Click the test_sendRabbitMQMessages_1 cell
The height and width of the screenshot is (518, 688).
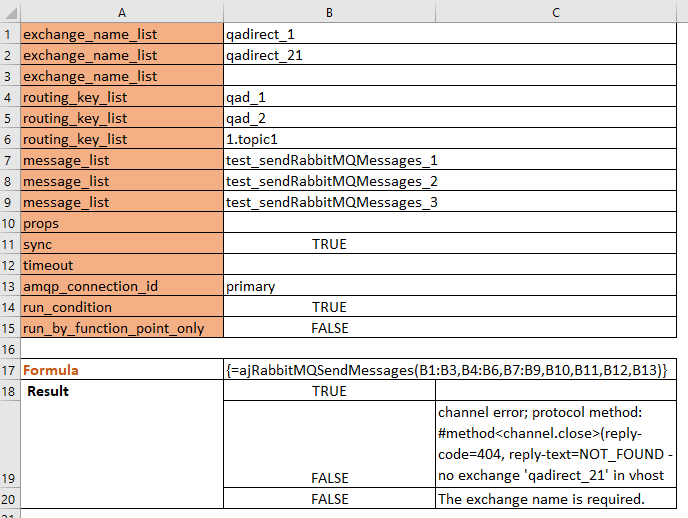point(332,160)
